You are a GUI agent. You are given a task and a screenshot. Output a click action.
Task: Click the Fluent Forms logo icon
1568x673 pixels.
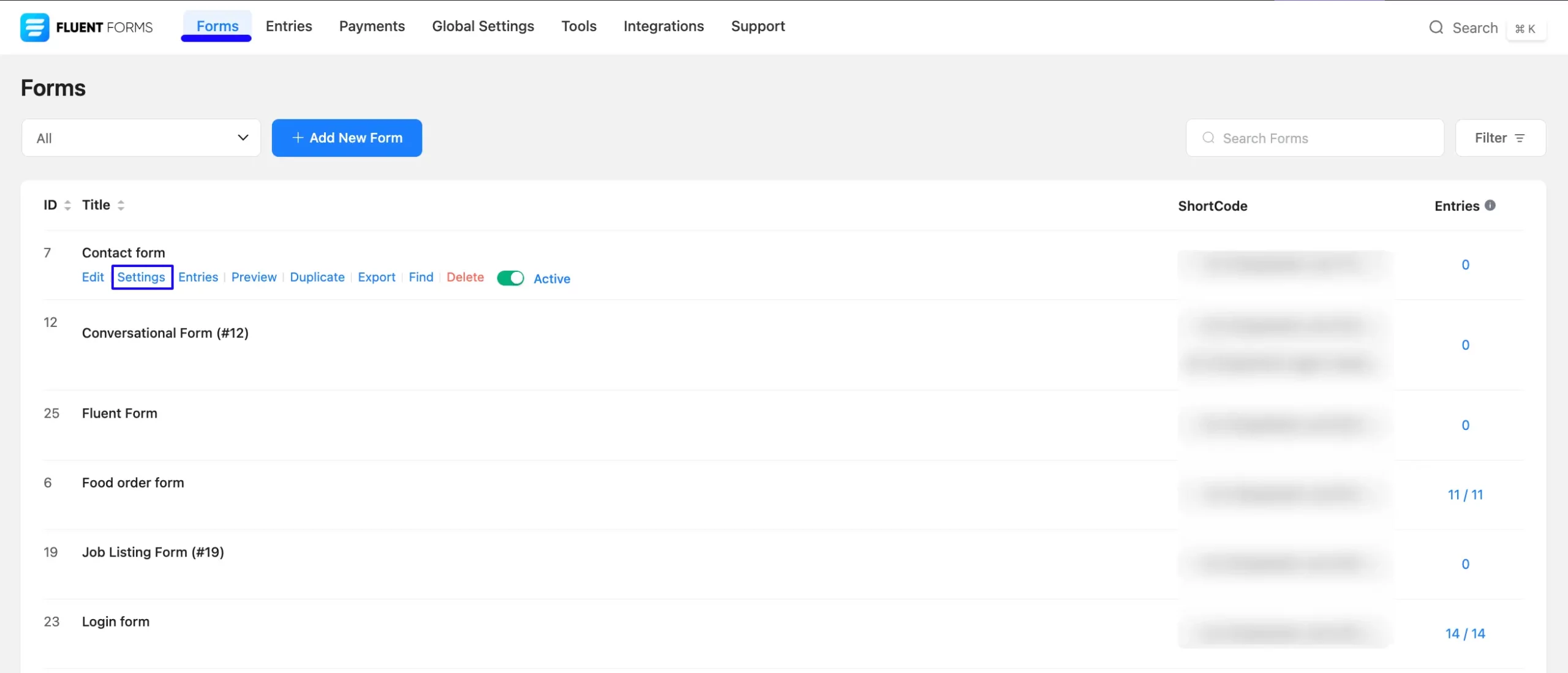point(35,27)
